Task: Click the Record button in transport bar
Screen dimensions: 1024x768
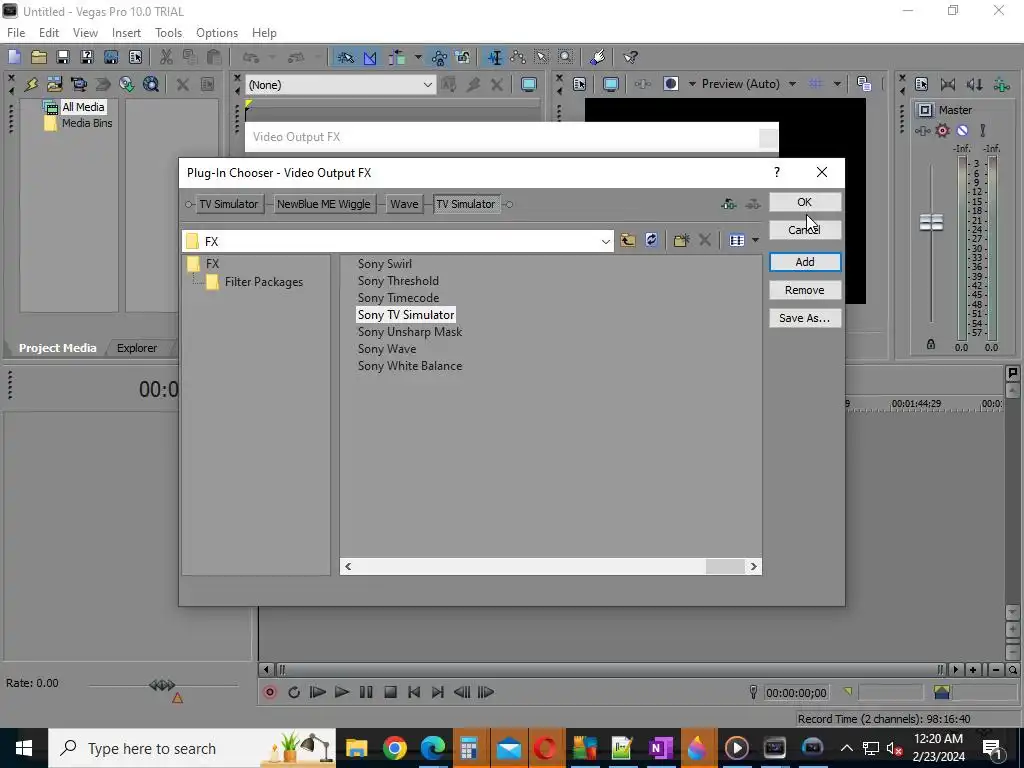Action: (x=270, y=692)
